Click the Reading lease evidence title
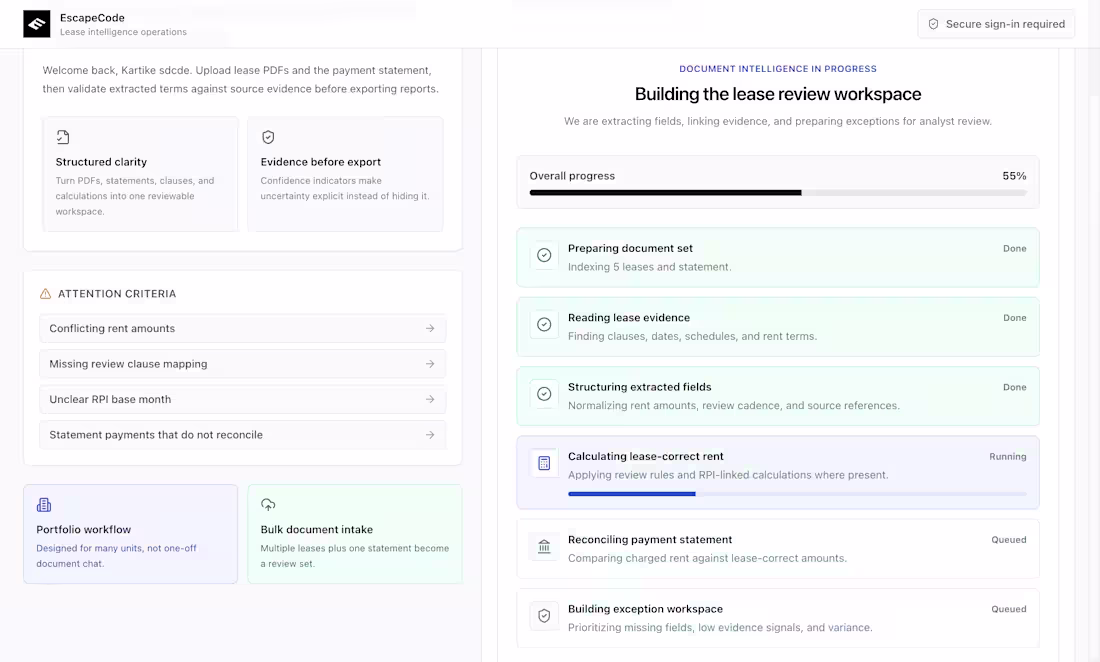Screen dimensions: 1100x662 (629, 318)
